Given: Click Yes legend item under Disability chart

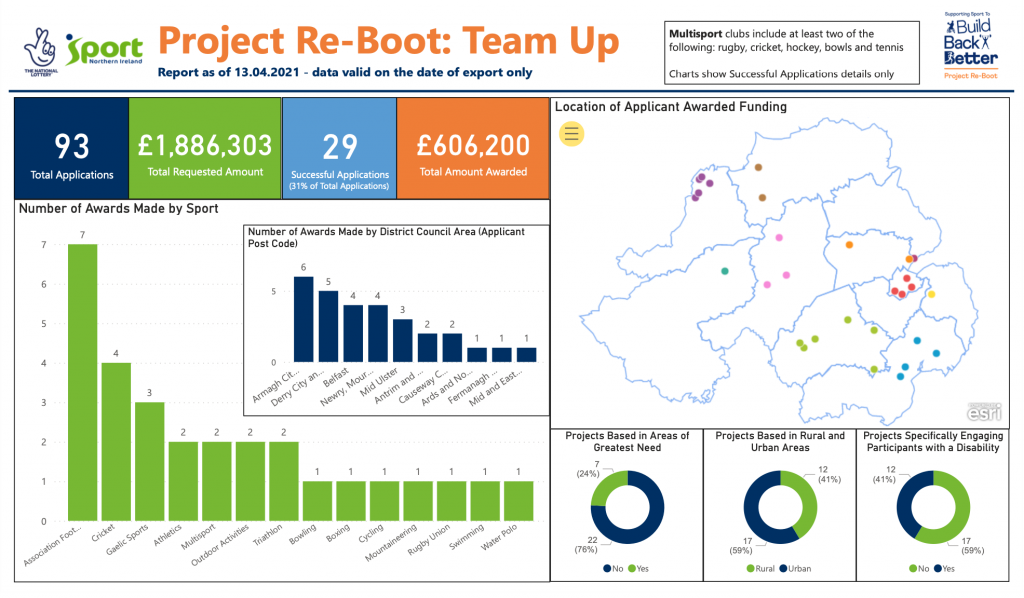Looking at the screenshot, I should pyautogui.click(x=944, y=569).
